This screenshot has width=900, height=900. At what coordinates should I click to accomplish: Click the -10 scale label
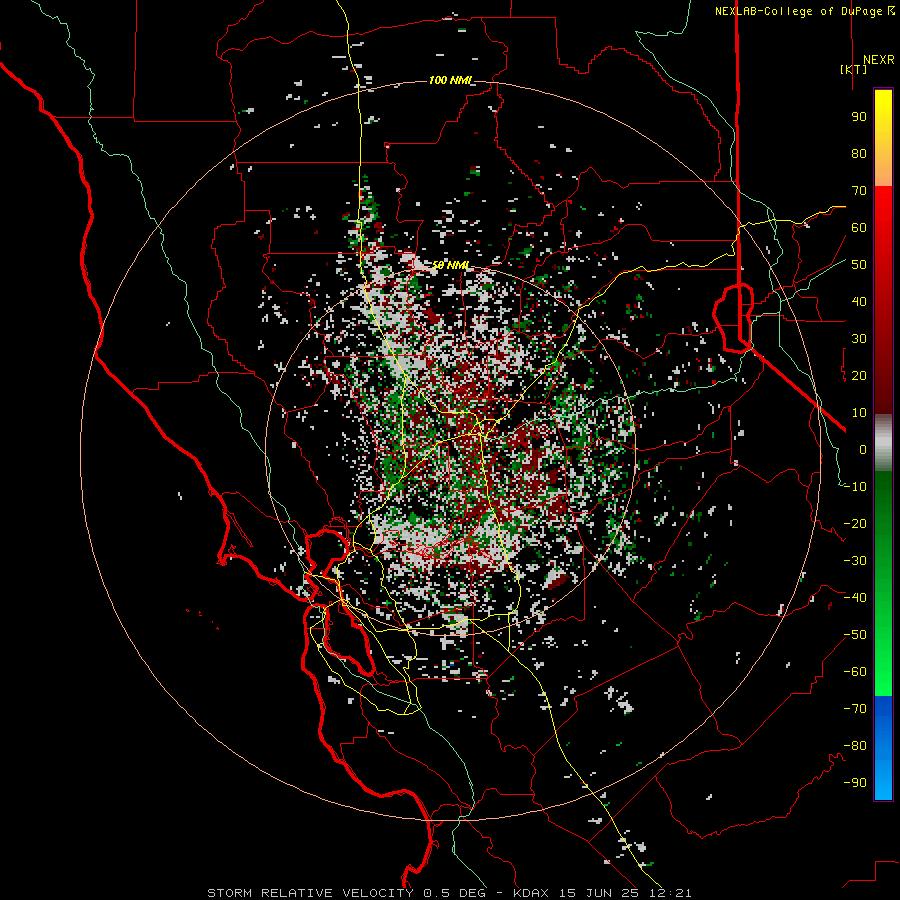(x=855, y=487)
